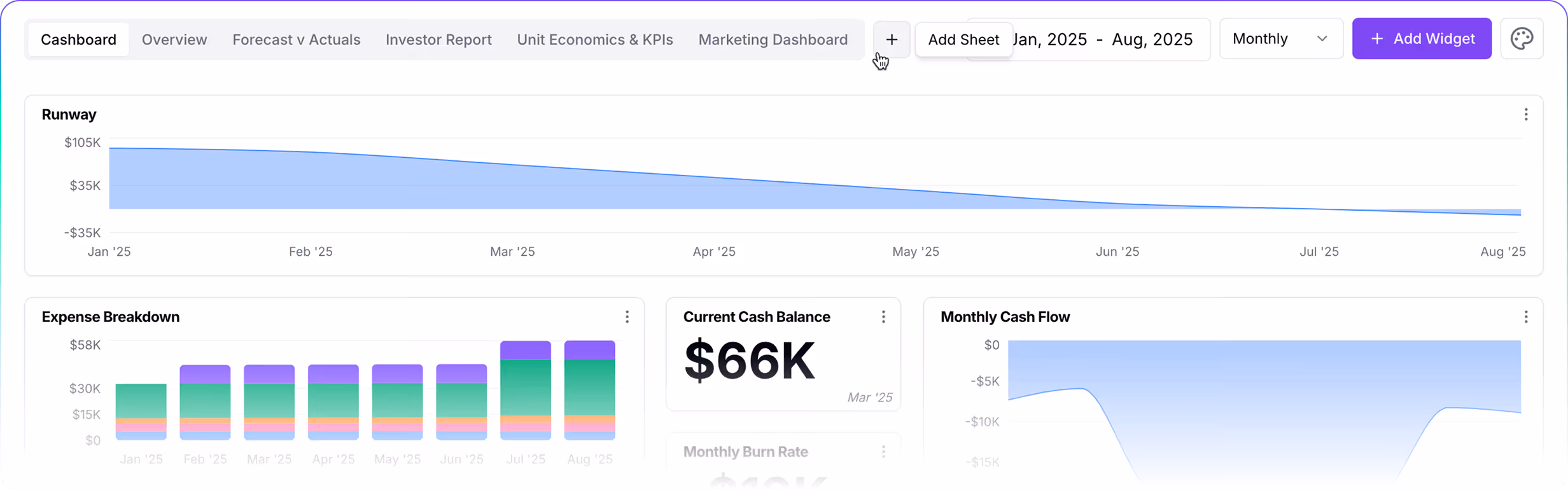Click the Jun '25 expense bar
This screenshot has height=490, width=1568.
(x=461, y=402)
